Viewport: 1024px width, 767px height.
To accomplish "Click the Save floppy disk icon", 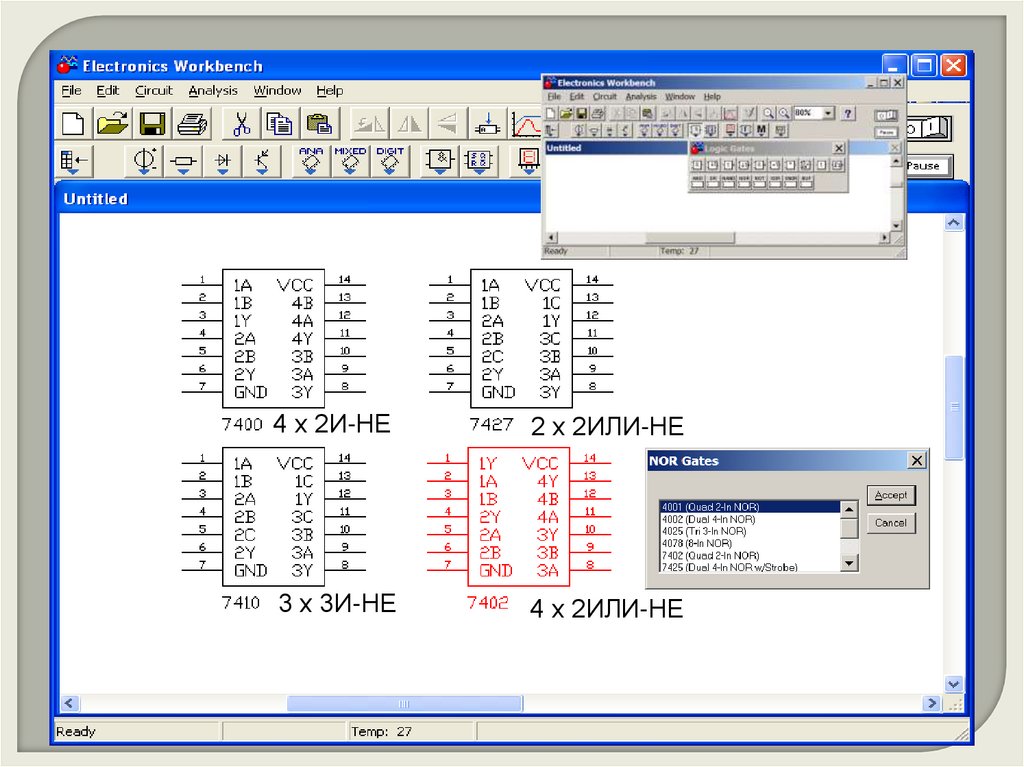I will tap(152, 123).
